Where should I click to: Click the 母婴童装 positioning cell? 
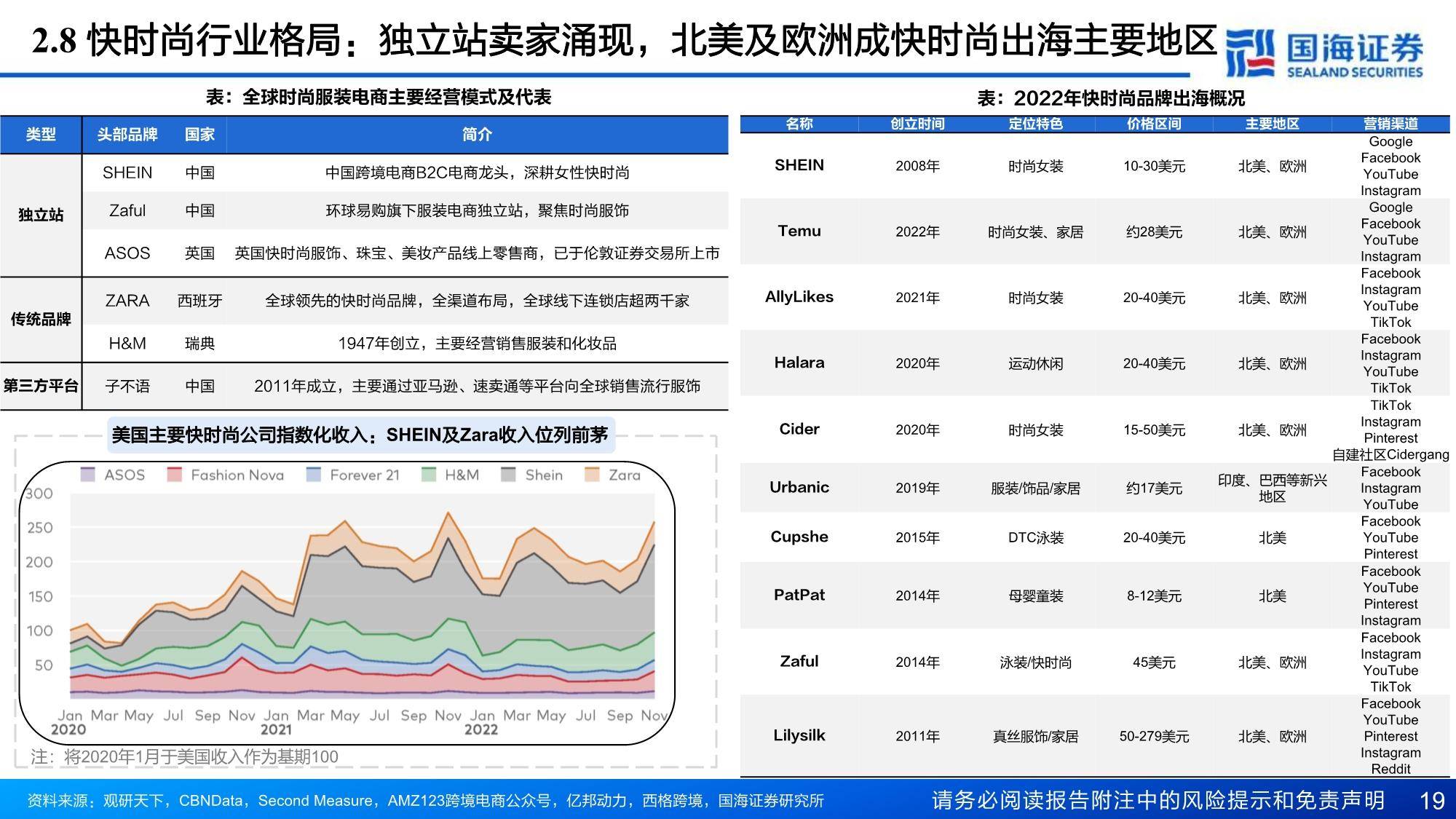[x=1035, y=596]
